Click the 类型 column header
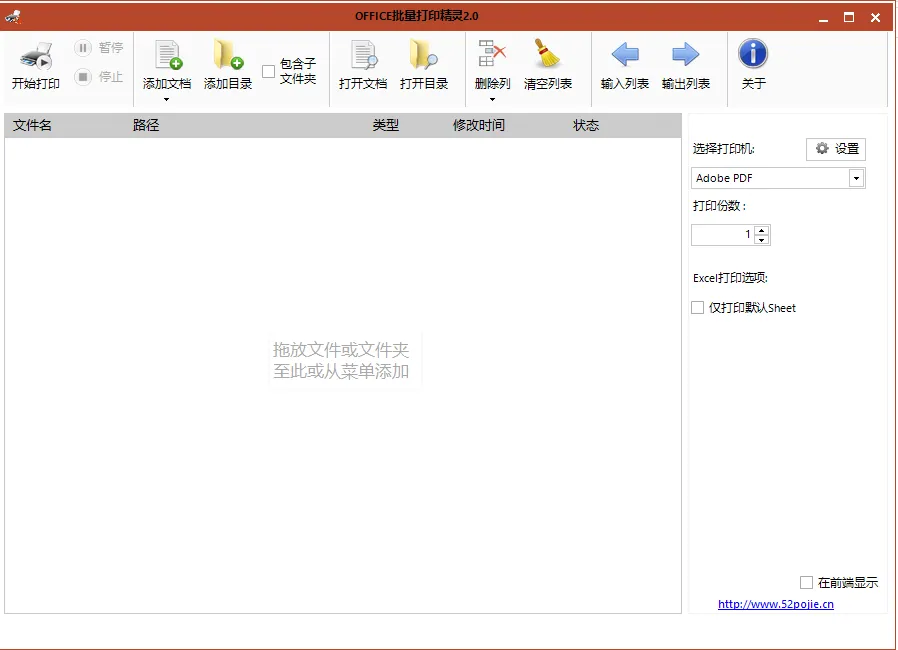Screen dimensions: 898x650 tap(385, 125)
